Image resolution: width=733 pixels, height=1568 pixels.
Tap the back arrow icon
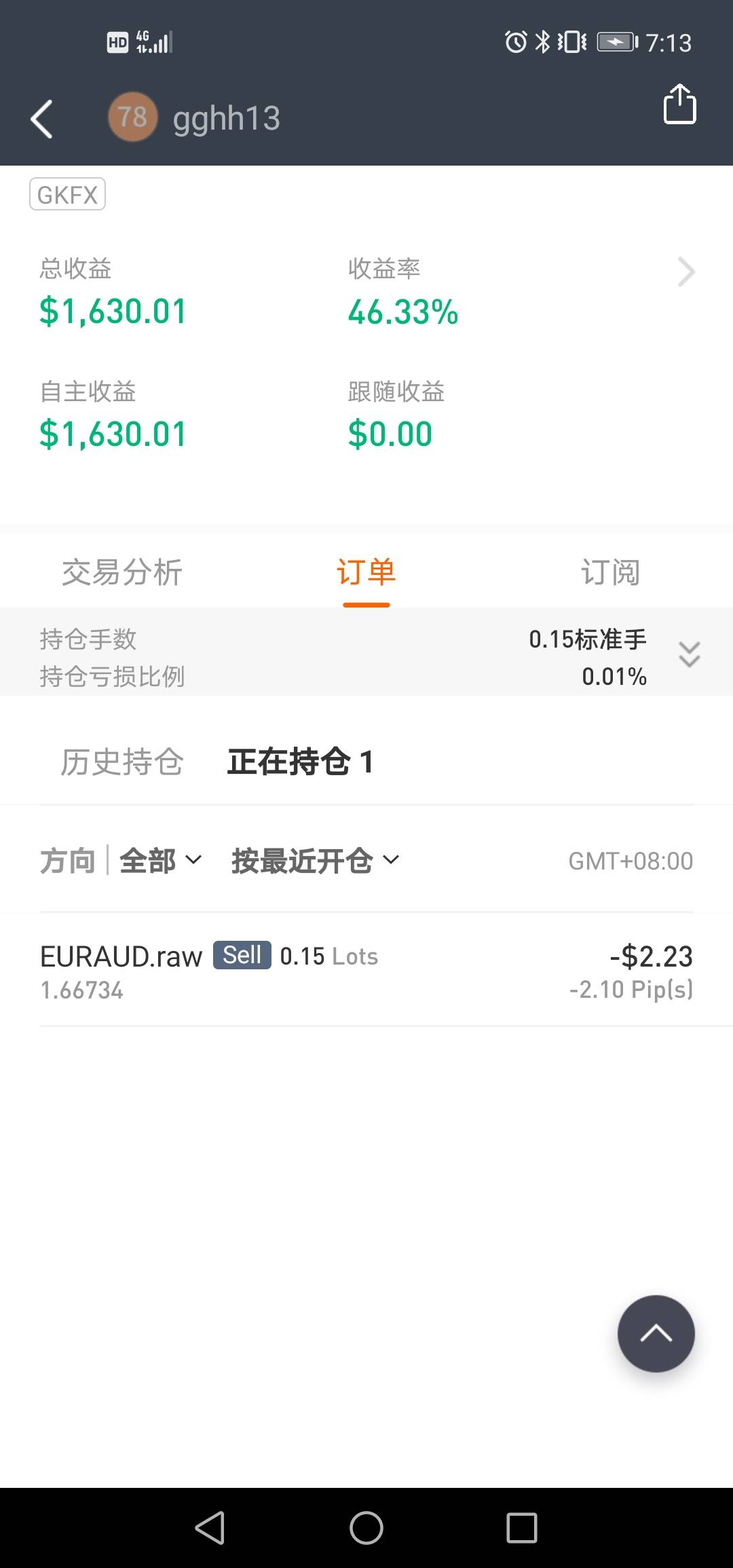pyautogui.click(x=42, y=119)
